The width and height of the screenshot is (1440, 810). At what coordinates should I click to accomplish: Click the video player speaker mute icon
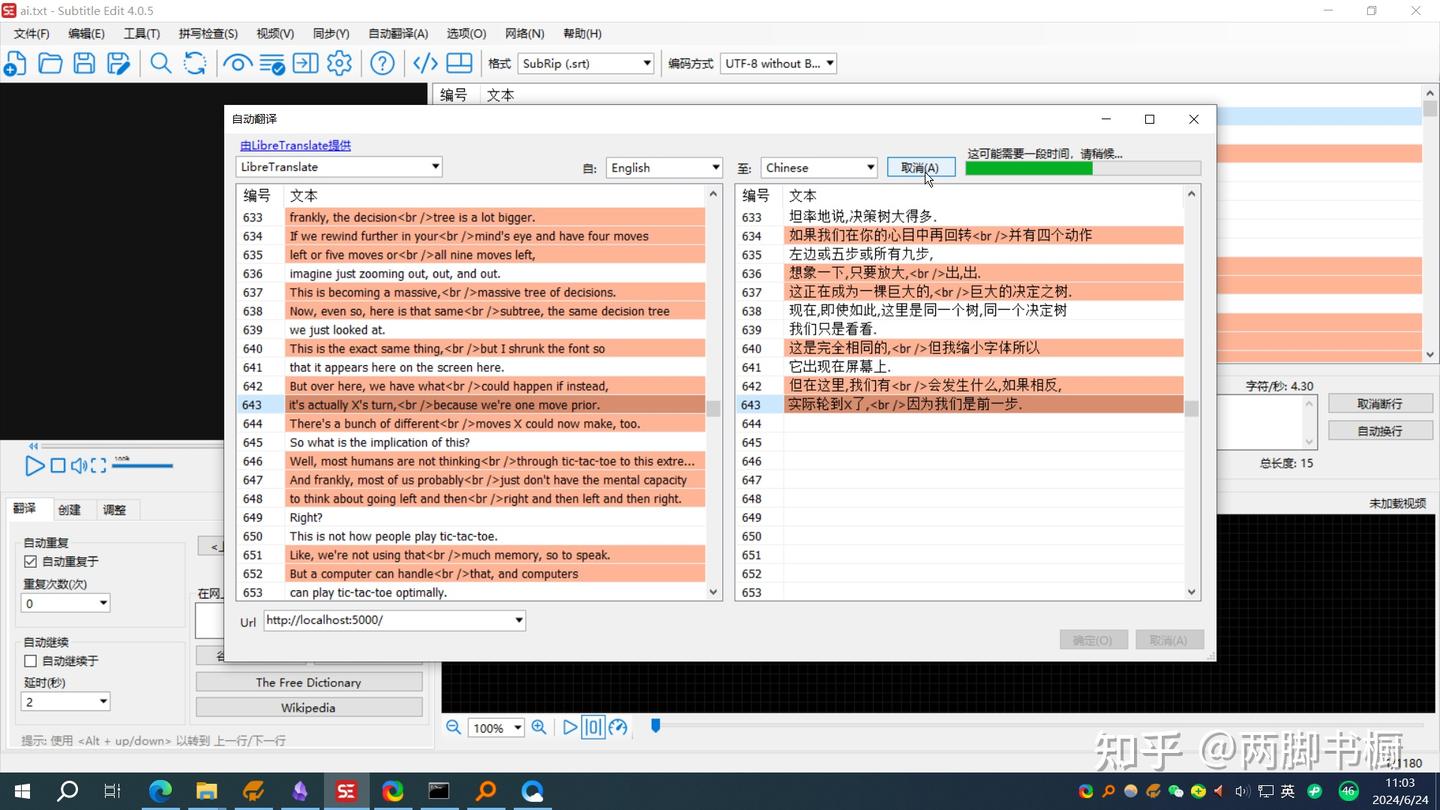click(x=79, y=466)
